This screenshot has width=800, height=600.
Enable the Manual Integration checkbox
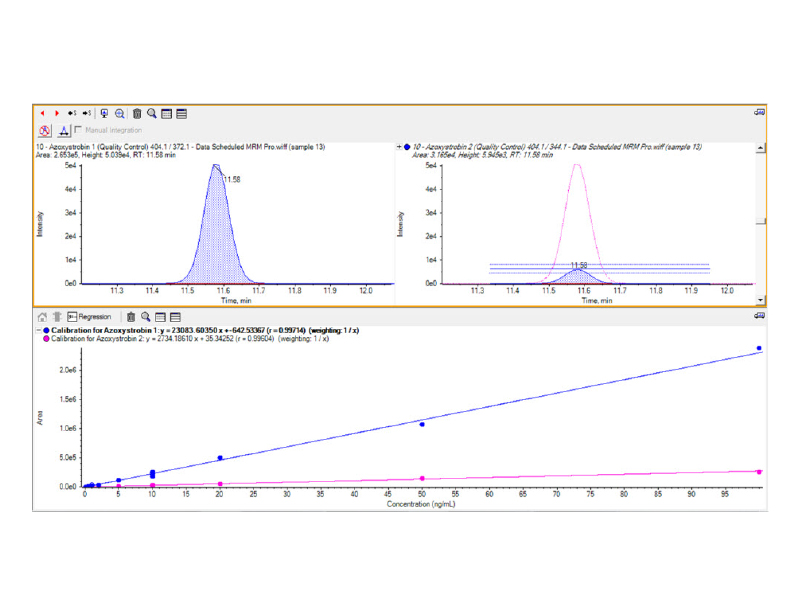(79, 130)
